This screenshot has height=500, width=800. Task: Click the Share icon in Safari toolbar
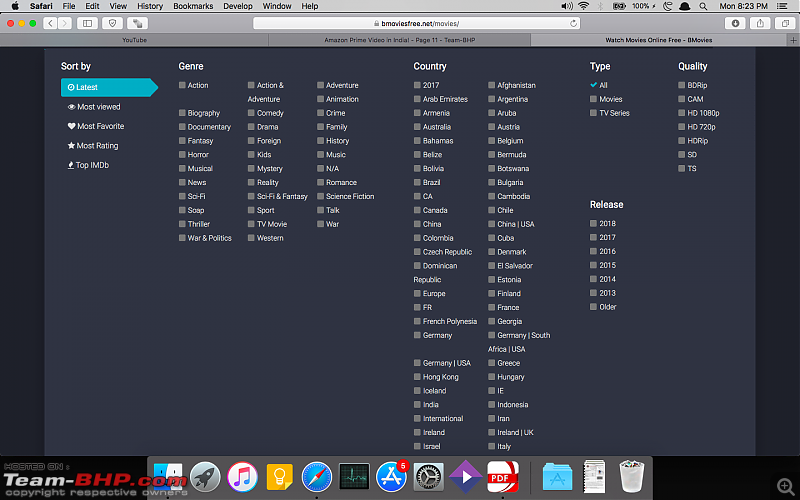(760, 23)
